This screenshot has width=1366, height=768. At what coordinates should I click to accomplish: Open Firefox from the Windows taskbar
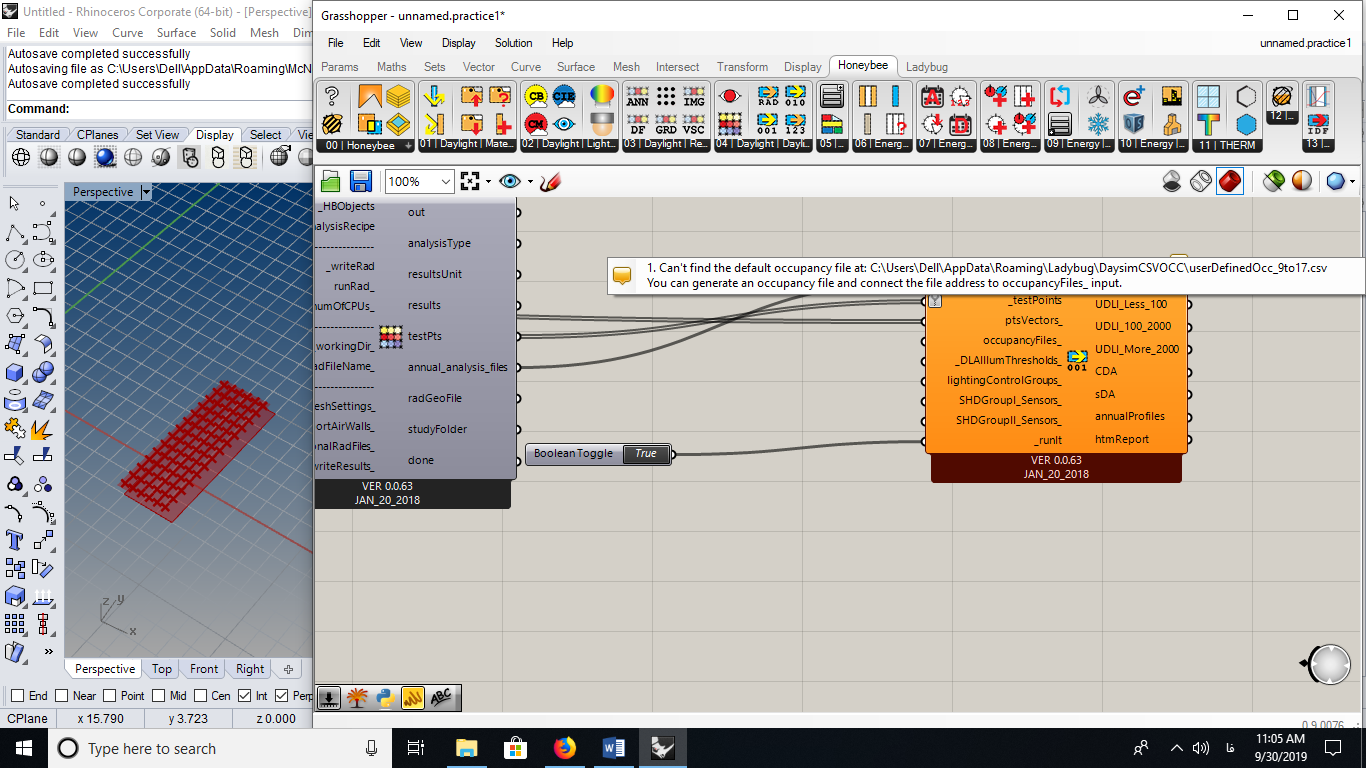pos(565,747)
